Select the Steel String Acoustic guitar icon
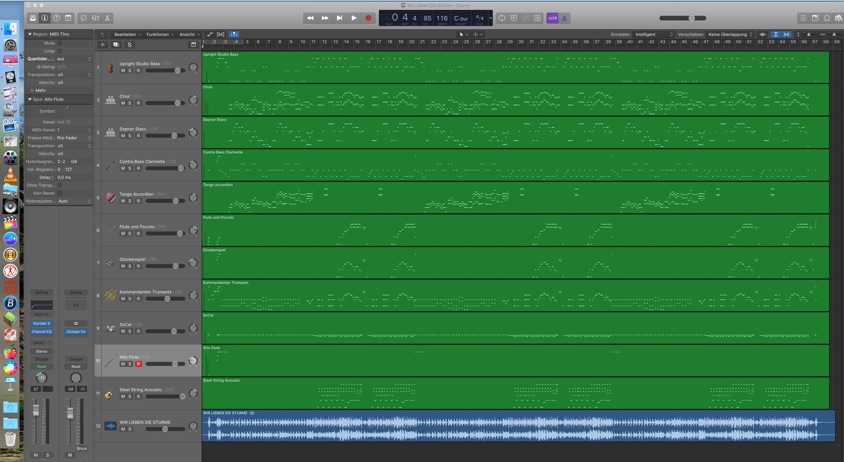Viewport: 844px width, 462px height. 109,395
